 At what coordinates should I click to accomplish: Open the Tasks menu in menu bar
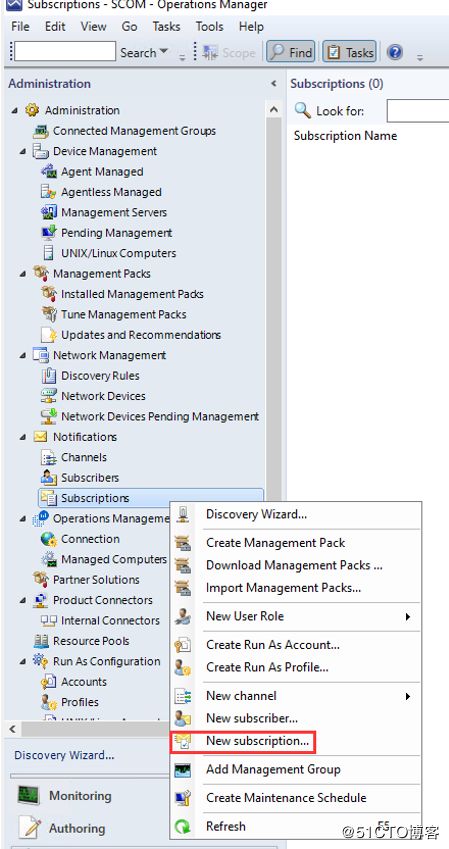point(166,27)
